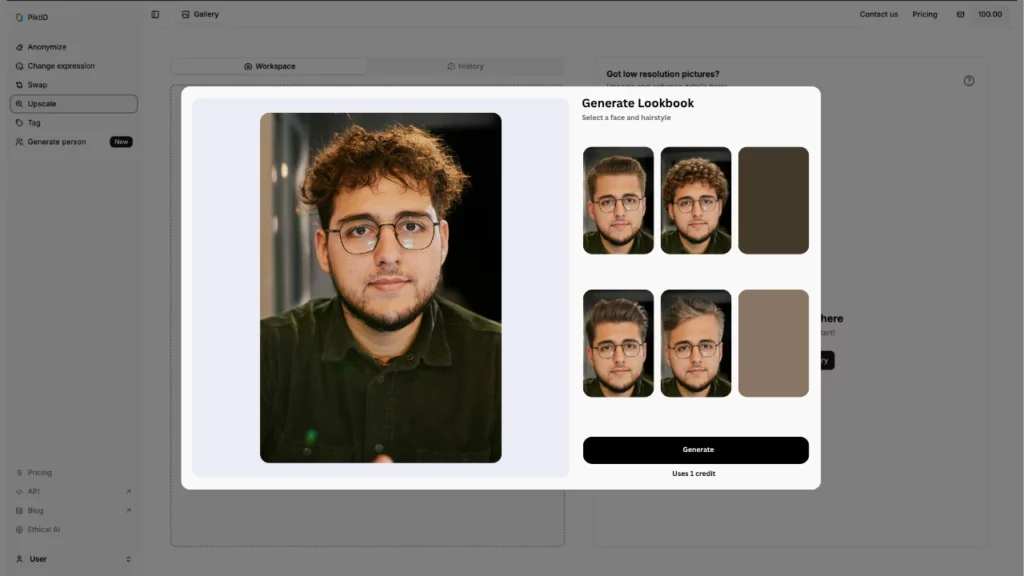The width and height of the screenshot is (1024, 576).
Task: Open the help question-mark tooltip
Action: 968,81
